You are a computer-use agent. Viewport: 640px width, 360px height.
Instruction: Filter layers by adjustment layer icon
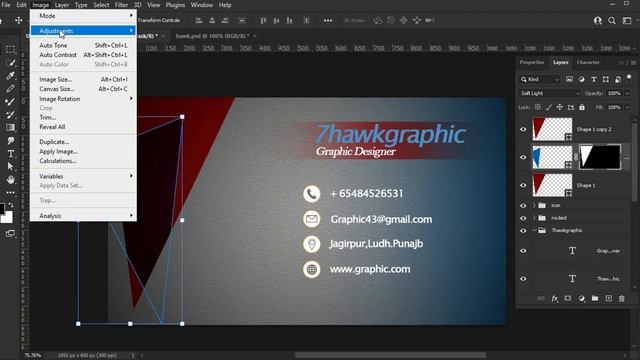(582, 79)
